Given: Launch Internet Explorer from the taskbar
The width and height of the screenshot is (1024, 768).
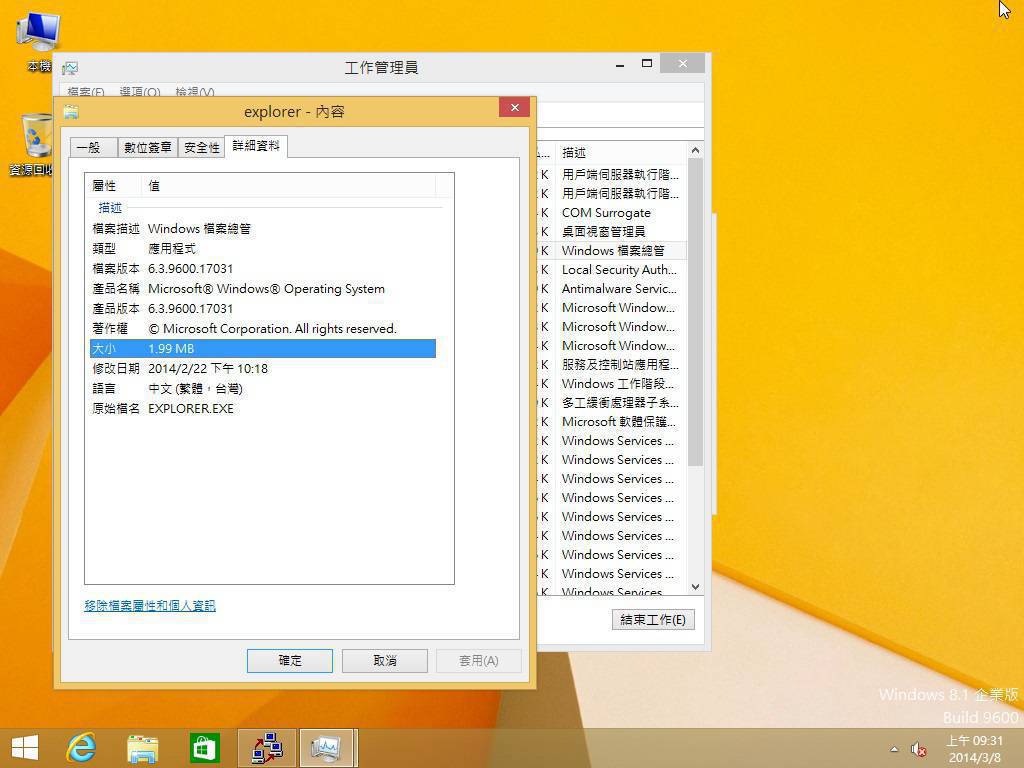Looking at the screenshot, I should 82,748.
